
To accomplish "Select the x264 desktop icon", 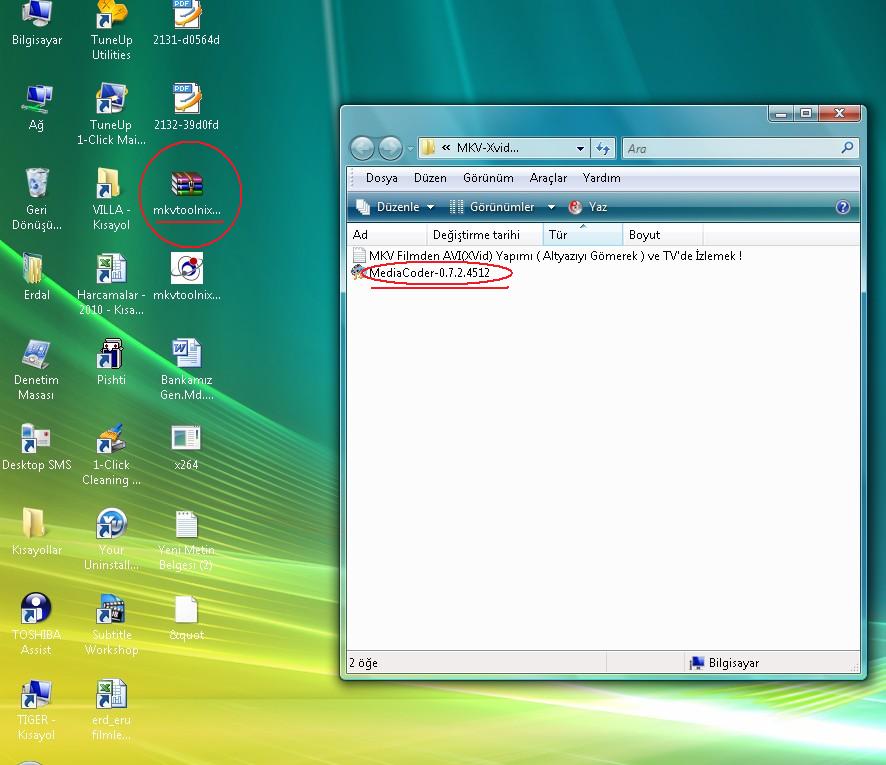I will [x=185, y=440].
